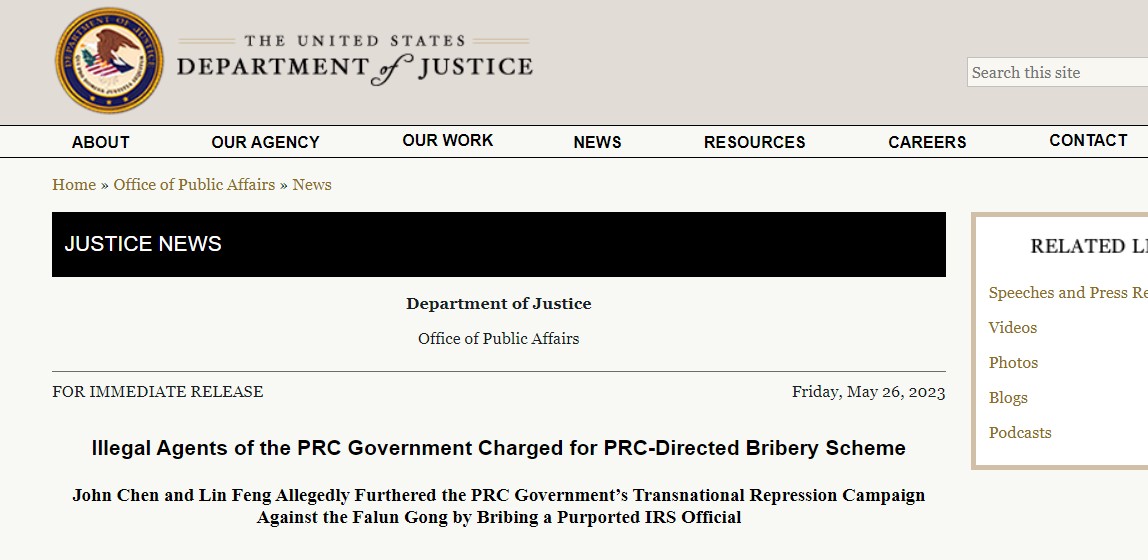Open the Photos related link

pyautogui.click(x=1013, y=362)
